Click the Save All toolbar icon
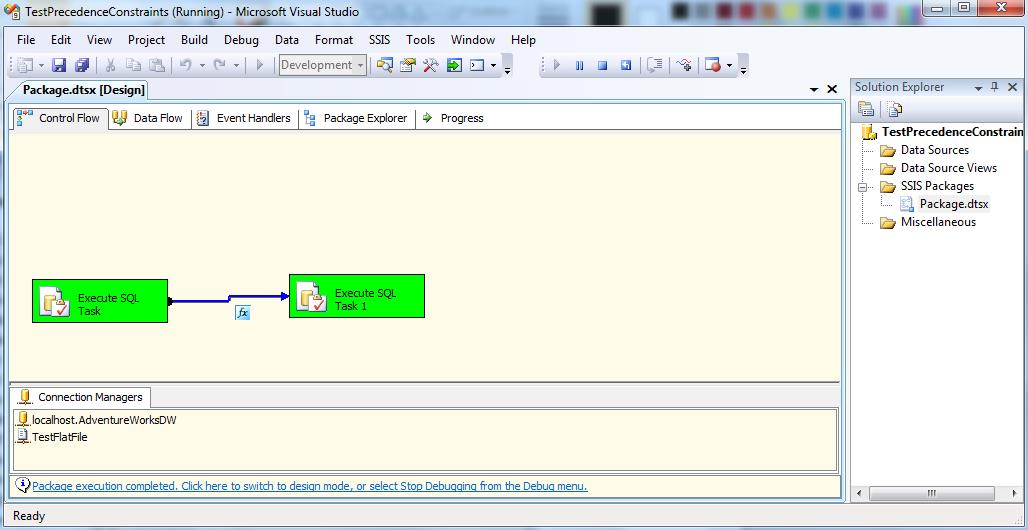The height and width of the screenshot is (530, 1028). [x=82, y=66]
